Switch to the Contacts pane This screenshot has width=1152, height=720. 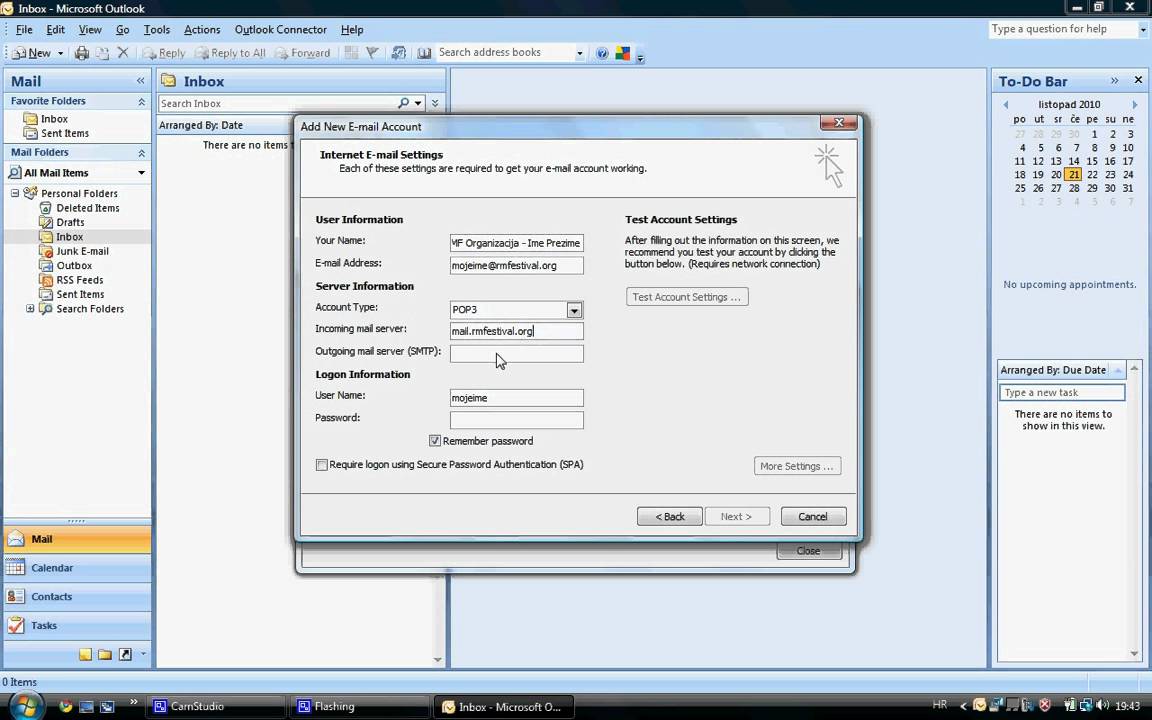[x=77, y=597]
